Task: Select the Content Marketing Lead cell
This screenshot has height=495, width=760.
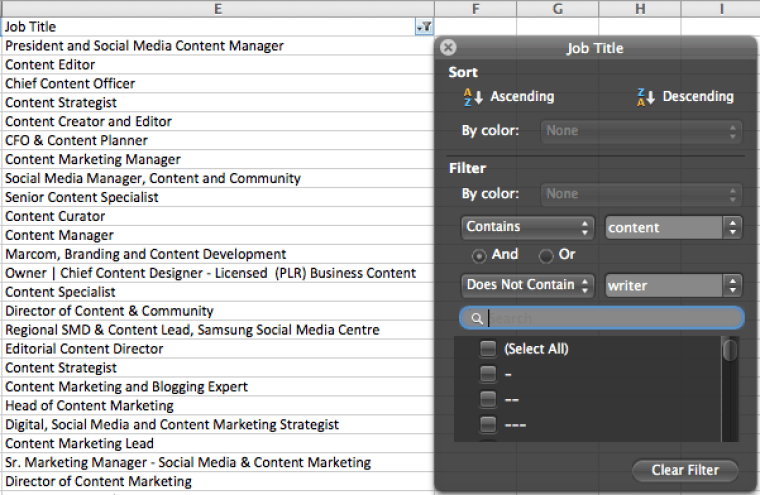Action: tap(218, 443)
